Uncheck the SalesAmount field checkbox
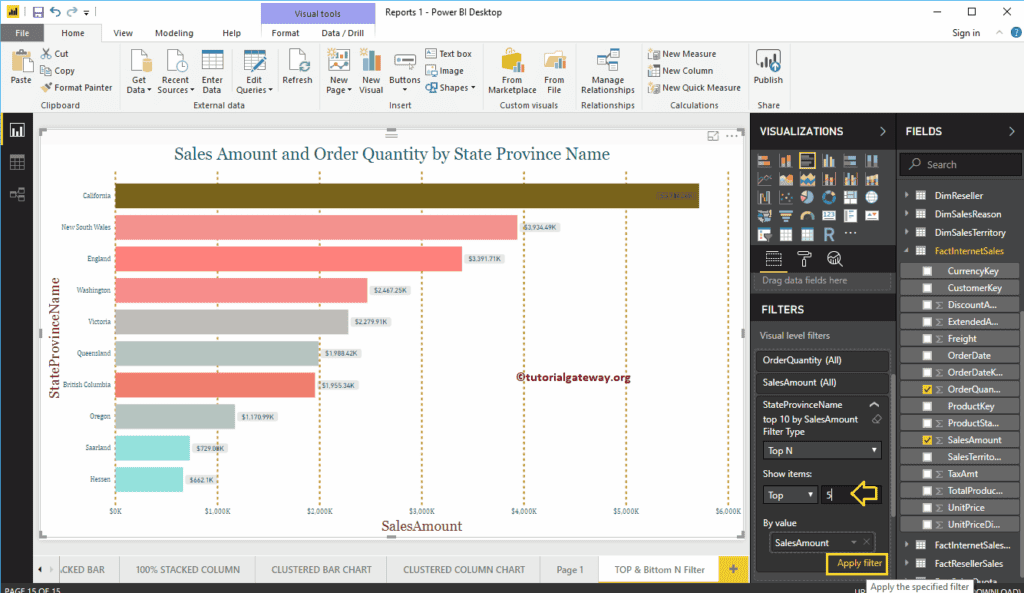 (927, 440)
